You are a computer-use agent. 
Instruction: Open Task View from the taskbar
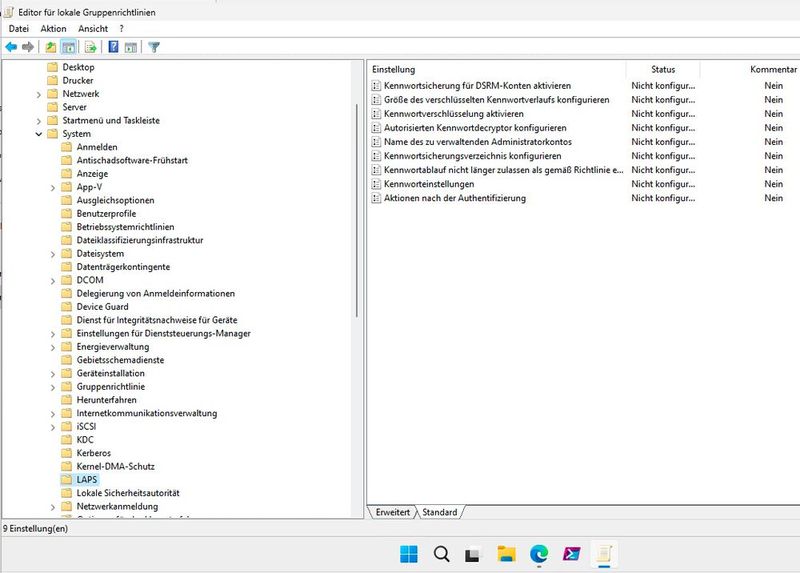click(473, 554)
